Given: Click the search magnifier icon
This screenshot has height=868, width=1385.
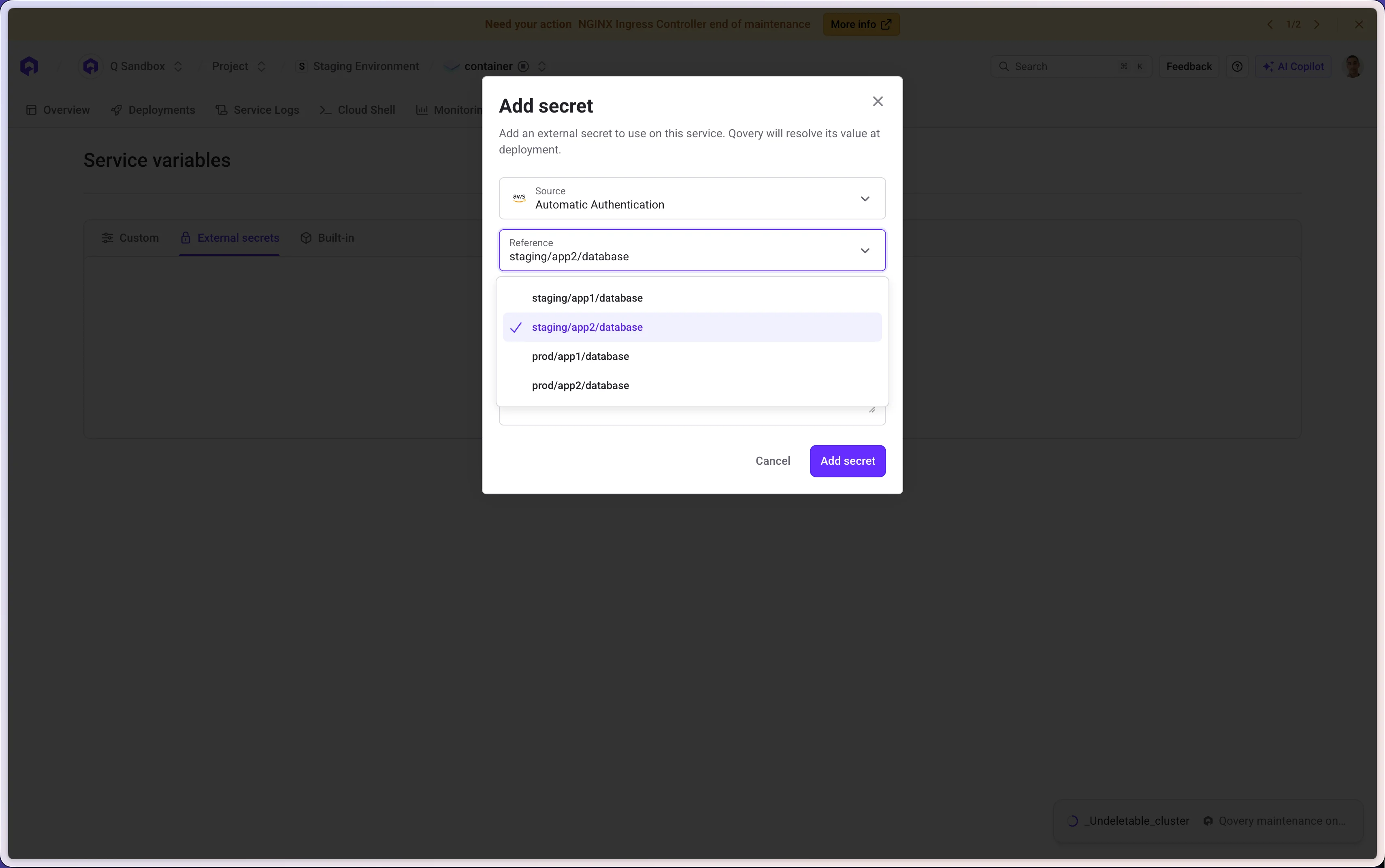Looking at the screenshot, I should (1004, 66).
